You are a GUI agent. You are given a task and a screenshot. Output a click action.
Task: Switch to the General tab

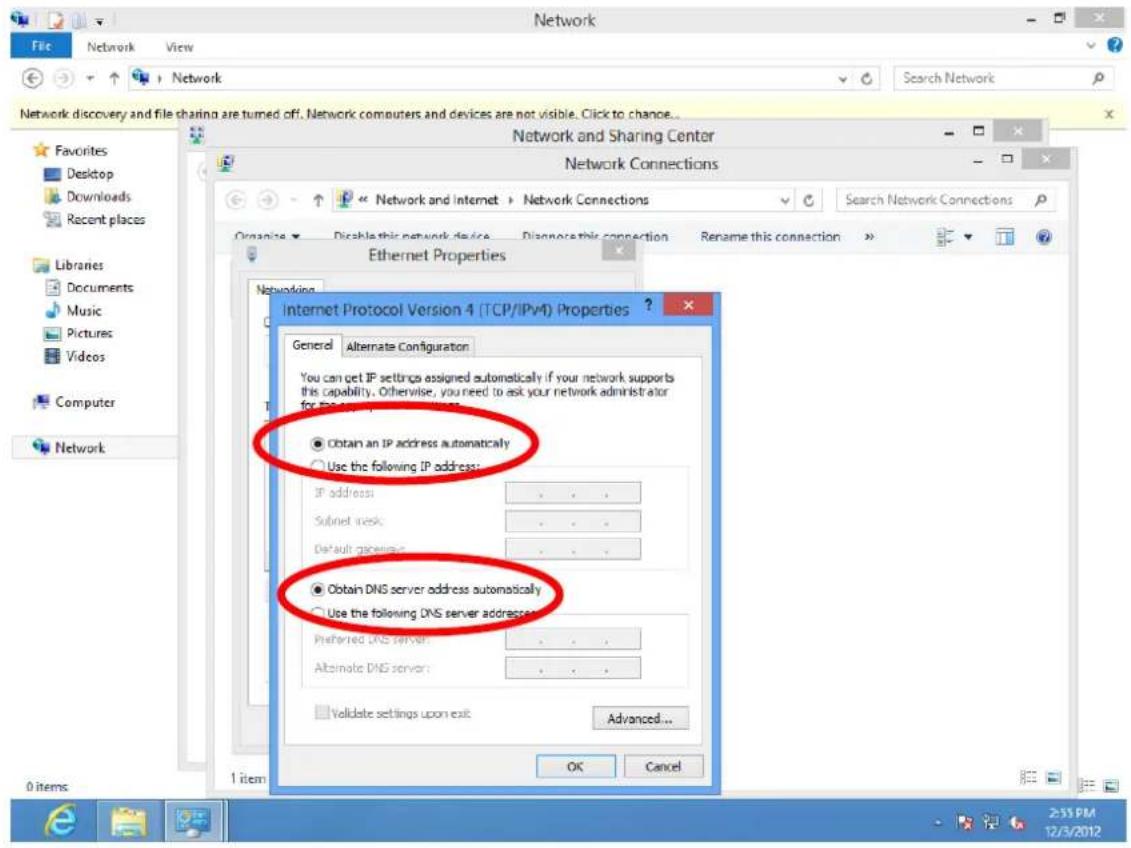pyautogui.click(x=312, y=345)
